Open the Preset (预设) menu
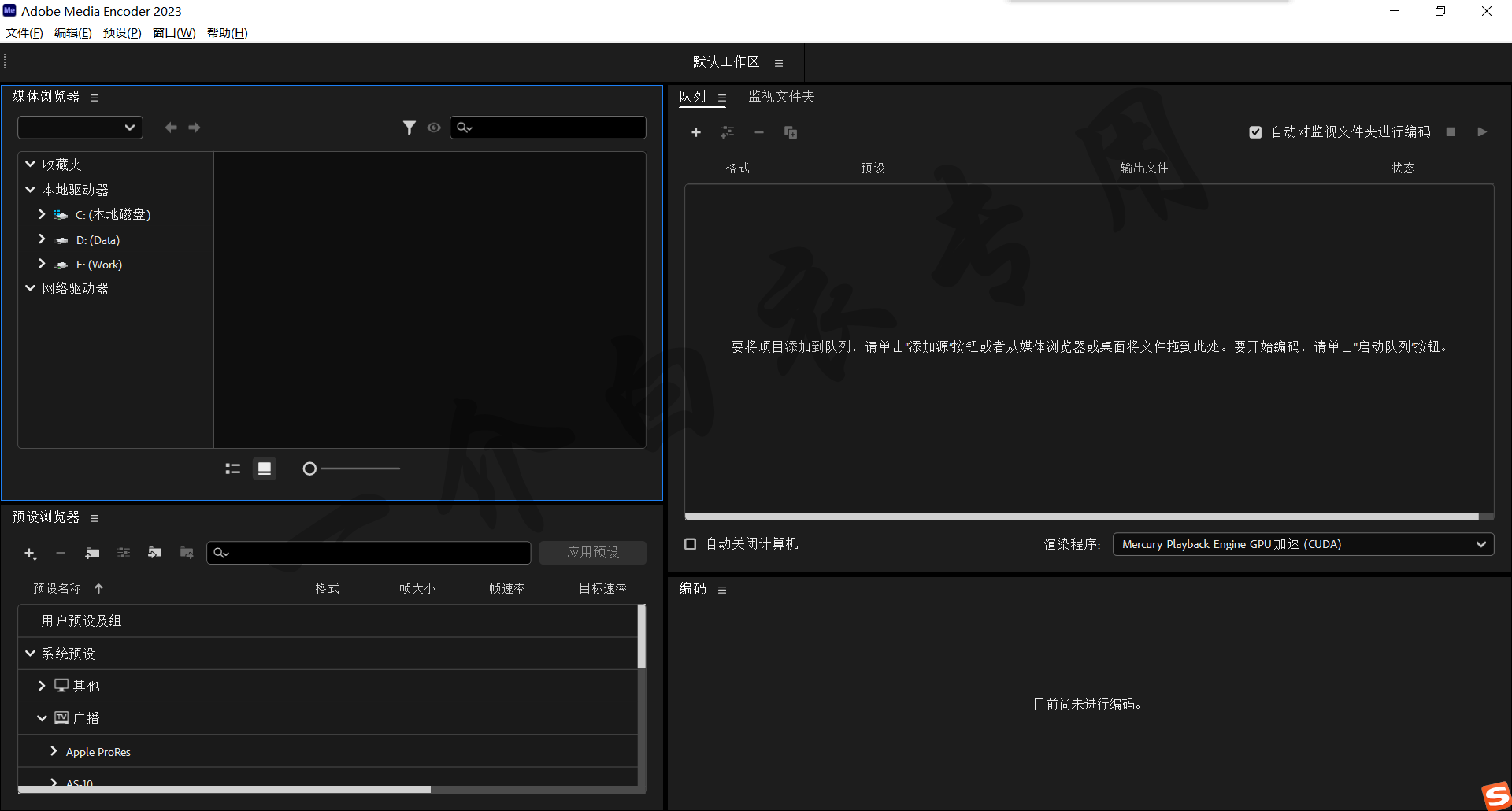The width and height of the screenshot is (1512, 811). 122,33
